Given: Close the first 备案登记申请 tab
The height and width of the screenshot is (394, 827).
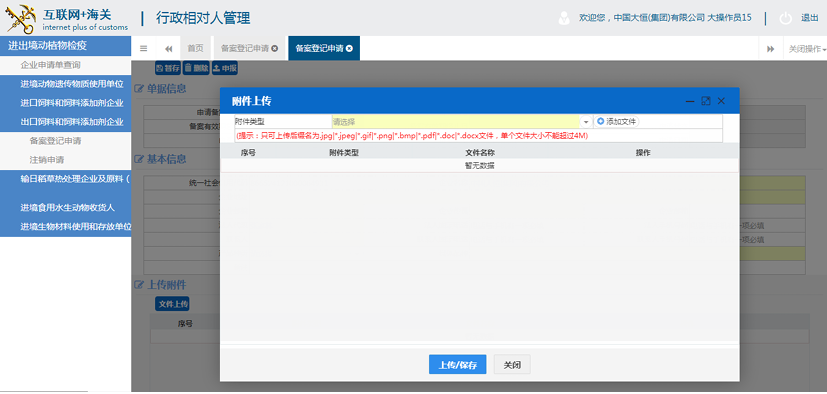Looking at the screenshot, I should (x=274, y=49).
